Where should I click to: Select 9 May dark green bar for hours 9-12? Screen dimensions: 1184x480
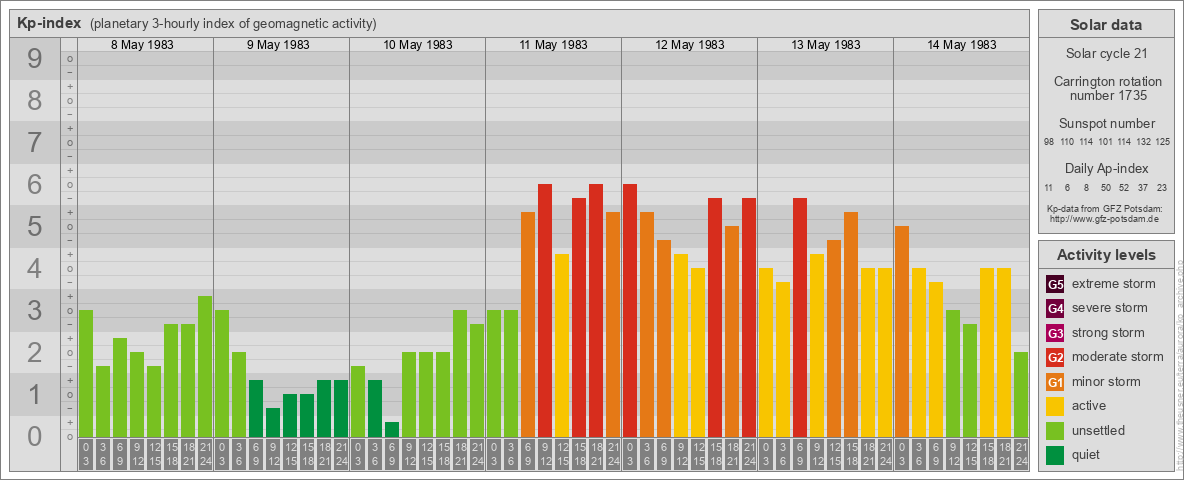pos(273,423)
